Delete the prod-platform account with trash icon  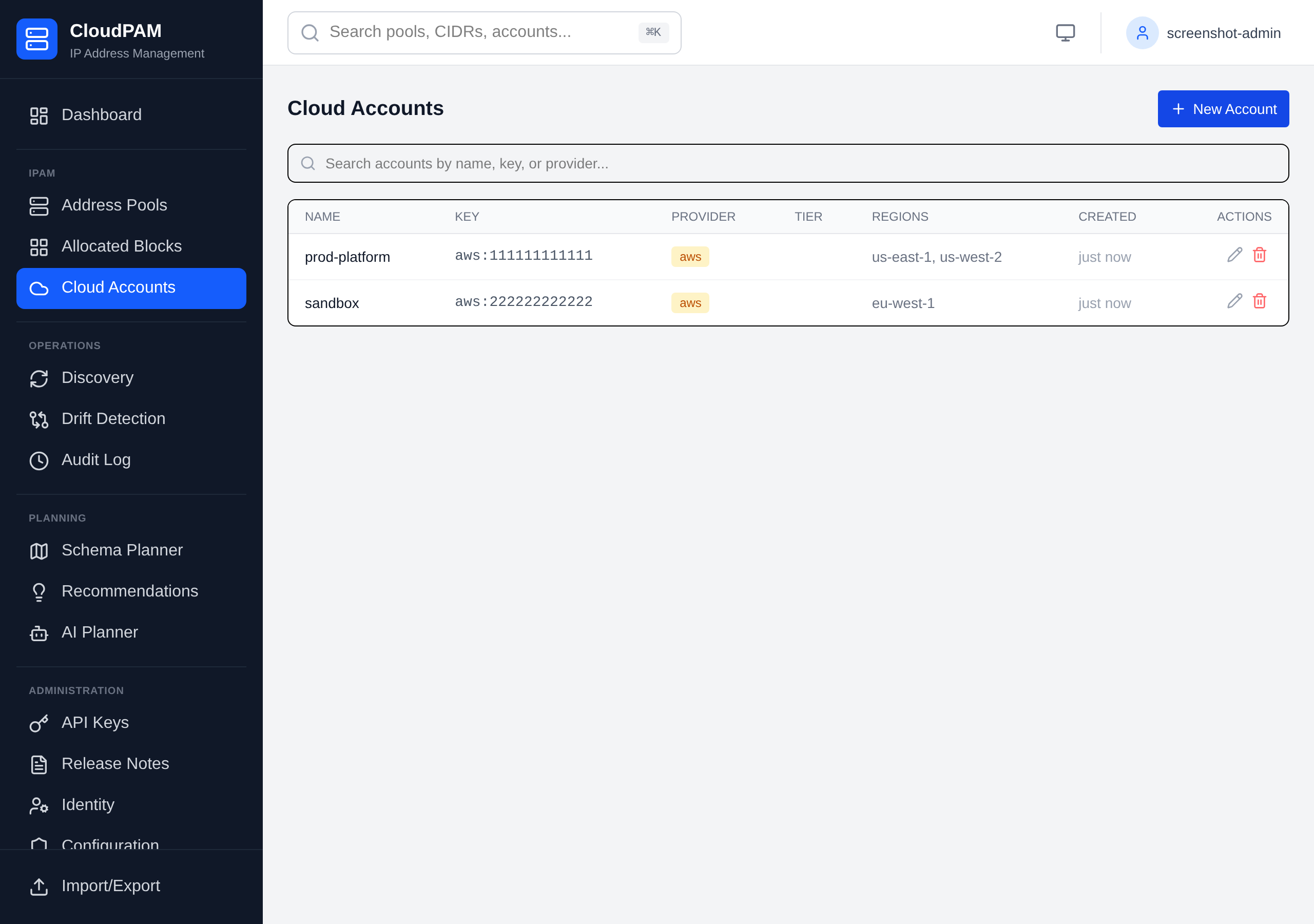(x=1259, y=255)
